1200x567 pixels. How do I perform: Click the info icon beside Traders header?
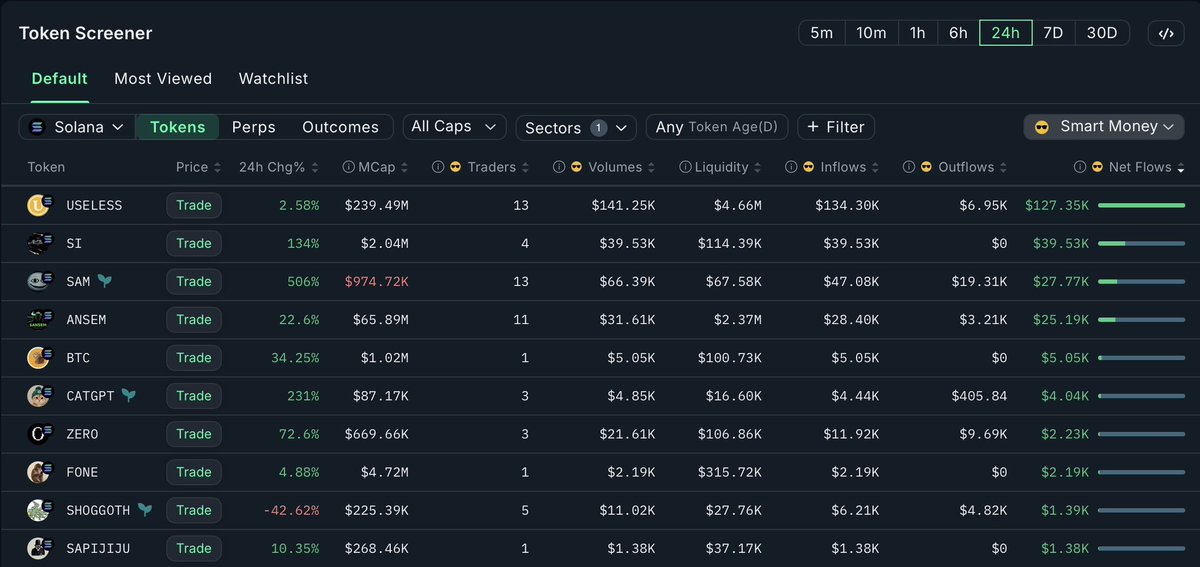pyautogui.click(x=438, y=167)
